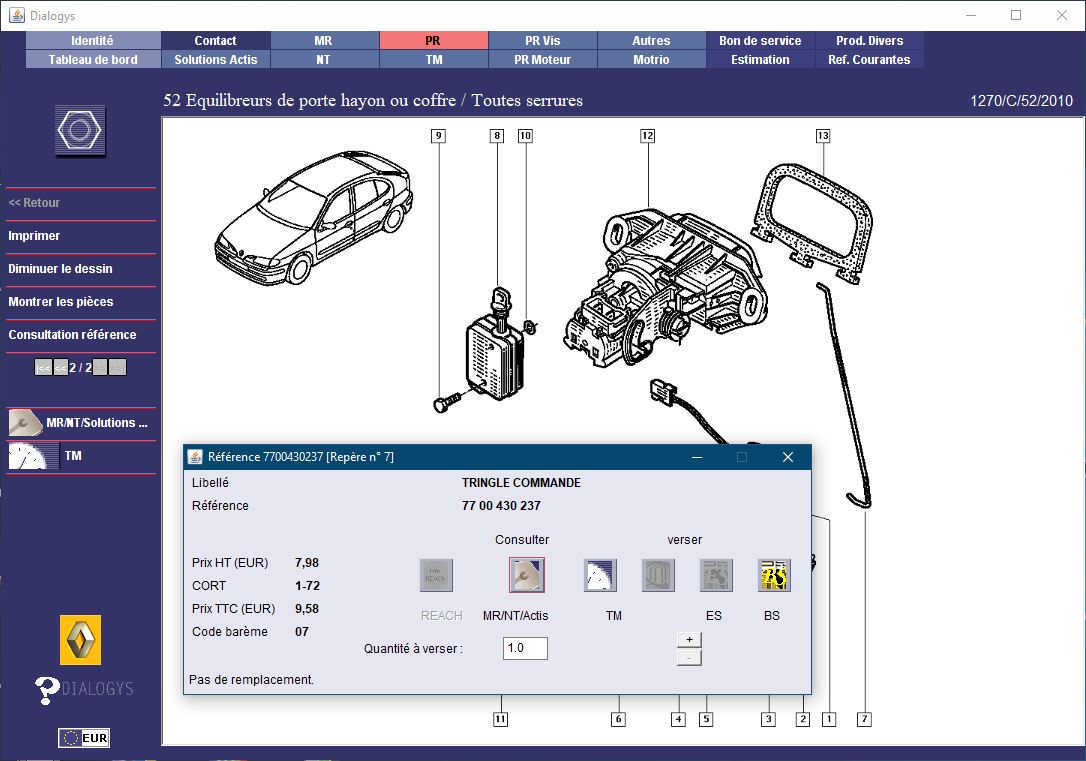Viewport: 1086px width, 761px height.
Task: Click the lock mechanism part drawing
Action: pyautogui.click(x=666, y=286)
